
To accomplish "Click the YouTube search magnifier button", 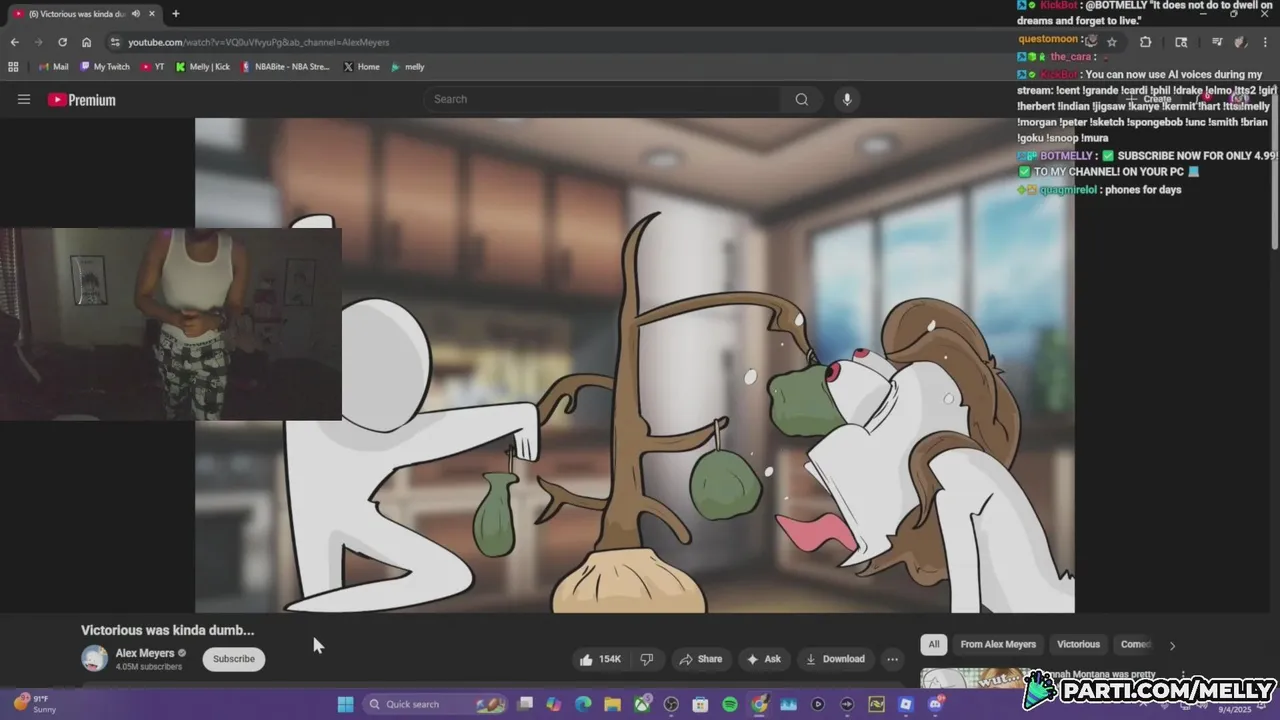I will [x=801, y=99].
